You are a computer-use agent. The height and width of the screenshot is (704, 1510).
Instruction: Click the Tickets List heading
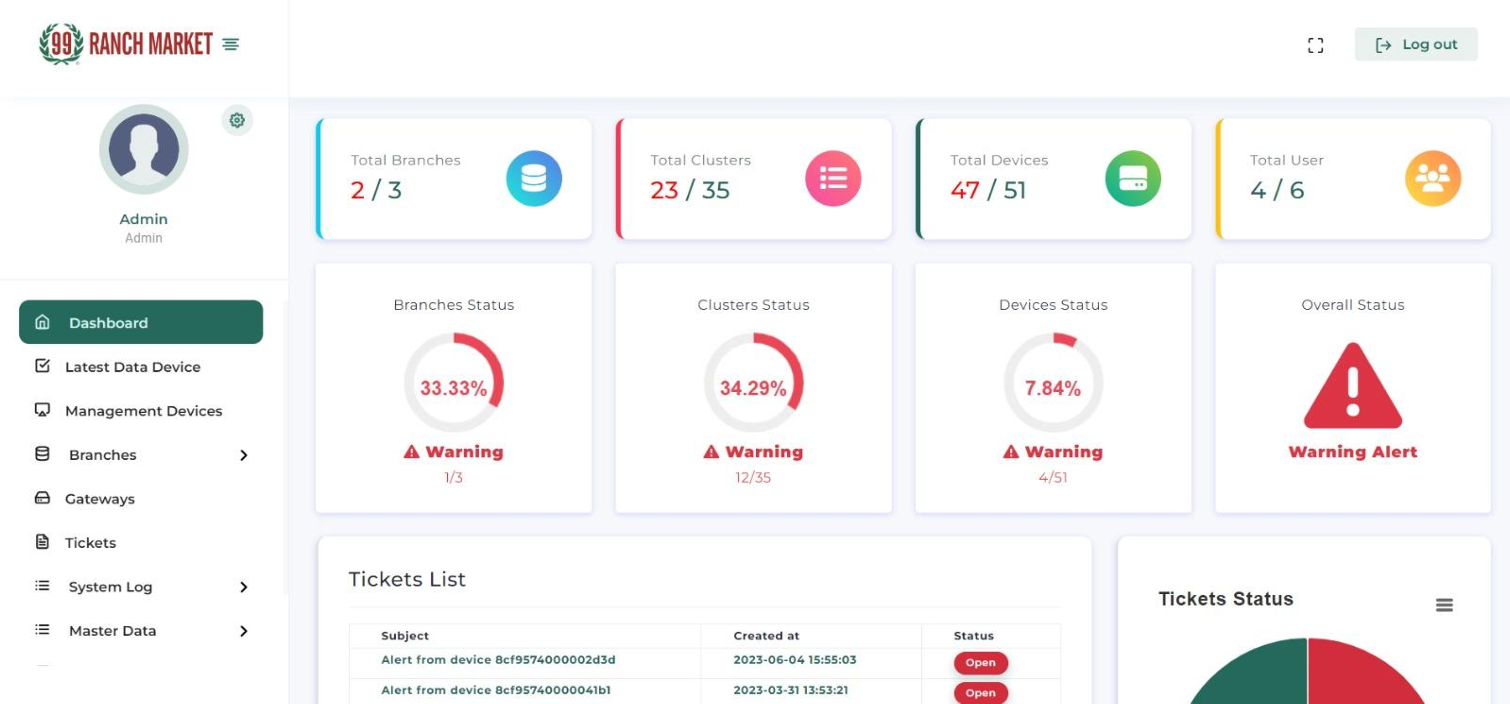pyautogui.click(x=407, y=579)
